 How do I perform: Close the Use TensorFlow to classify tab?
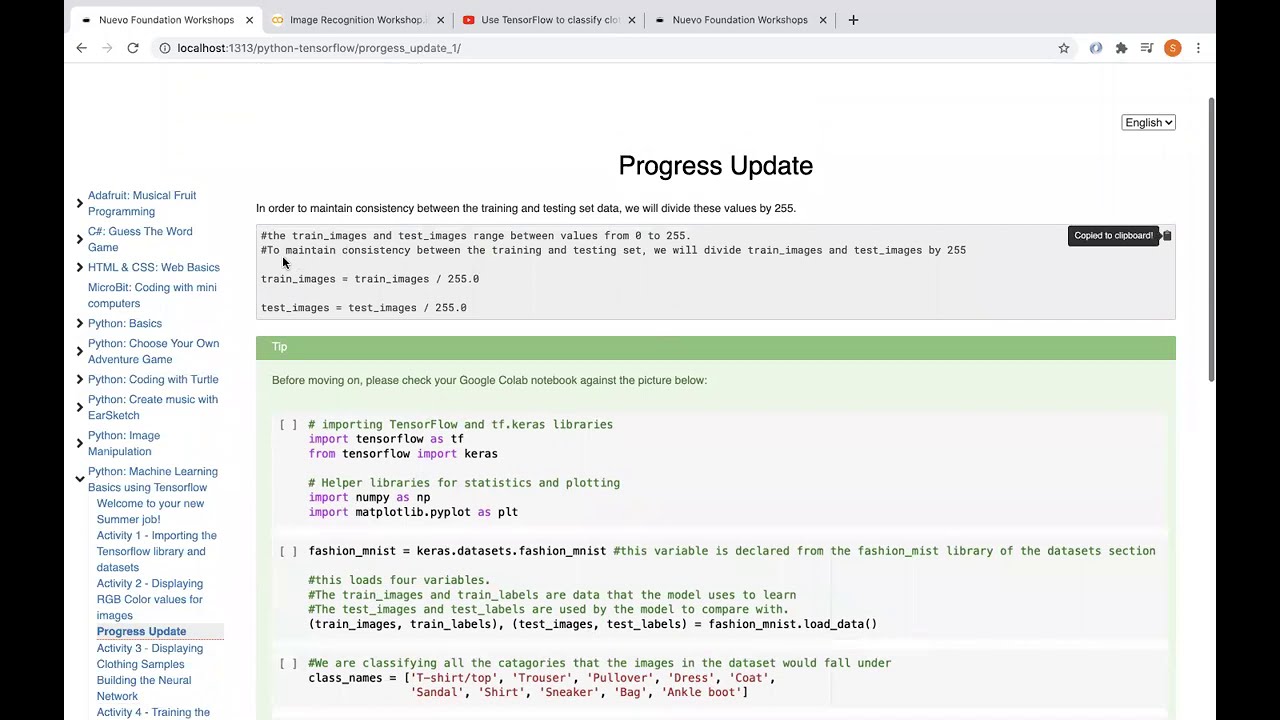tap(632, 20)
